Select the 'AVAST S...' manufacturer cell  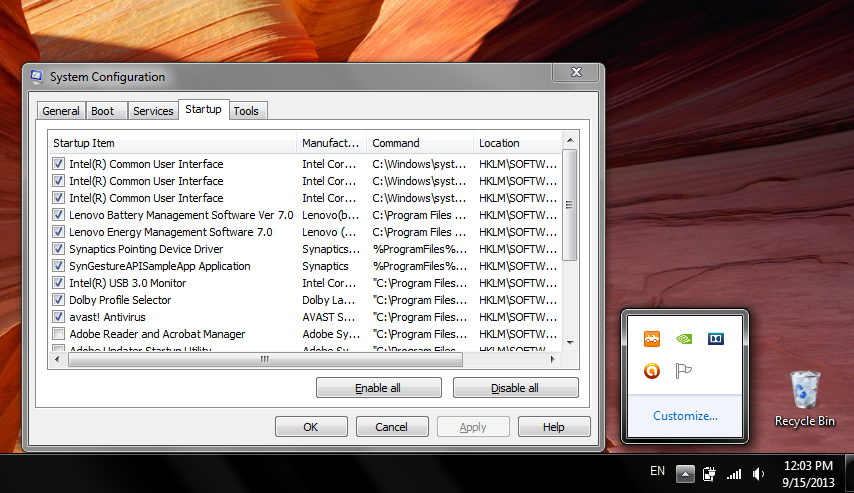[328, 317]
